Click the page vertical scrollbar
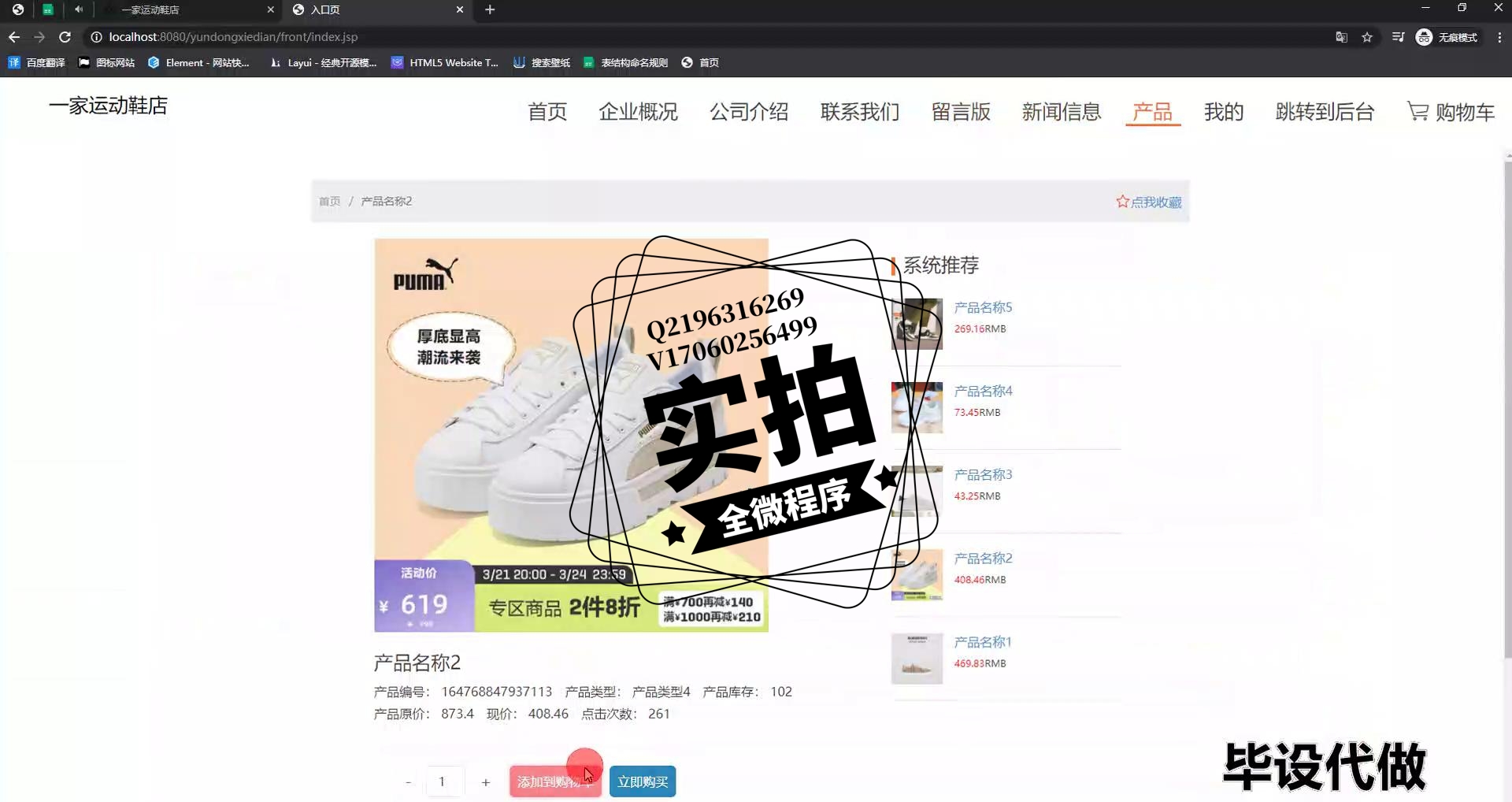This screenshot has height=802, width=1512. [x=1507, y=410]
